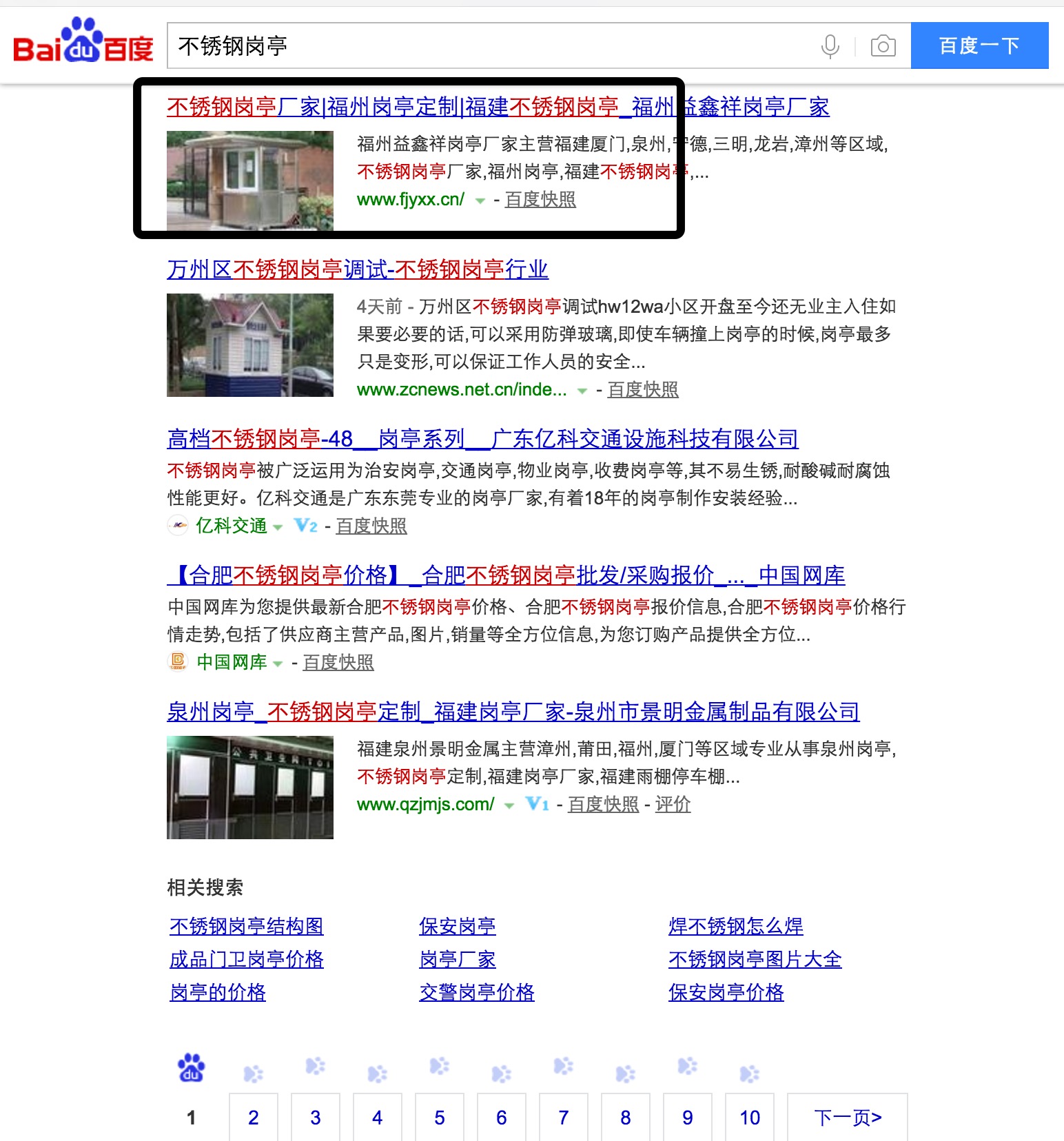Visit www.zcnews.net.cn URL link
Screen dimensions: 1064x1141
[x=462, y=390]
